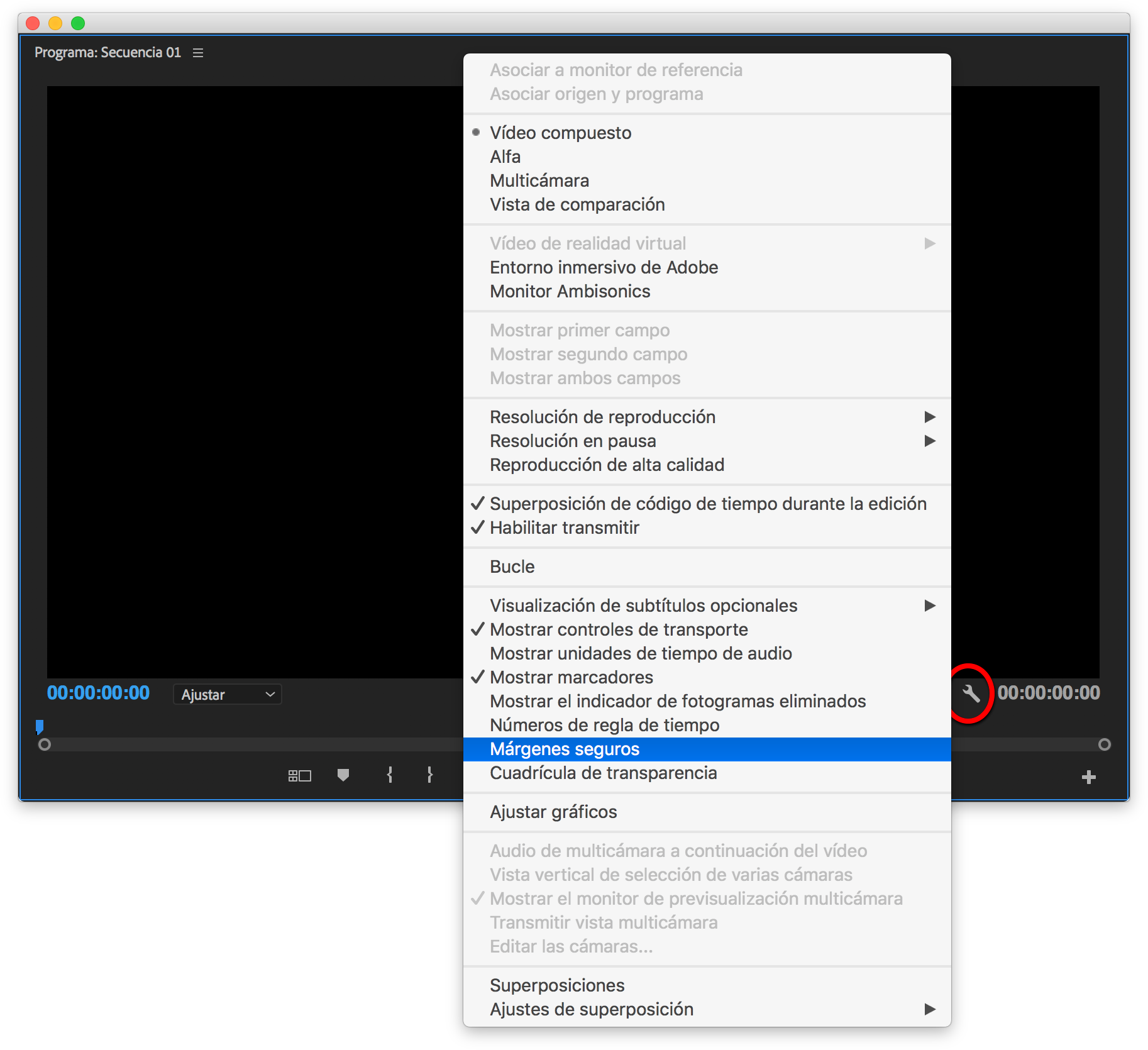Screen dimensions: 1148x1050
Task: Click the left zoom scrollbar handle
Action: pos(45,744)
